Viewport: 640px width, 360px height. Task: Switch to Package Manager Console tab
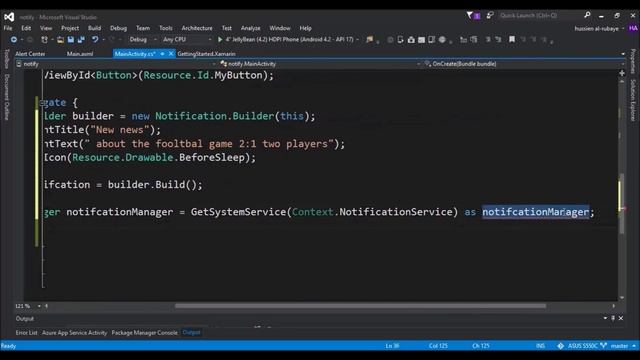(144, 333)
